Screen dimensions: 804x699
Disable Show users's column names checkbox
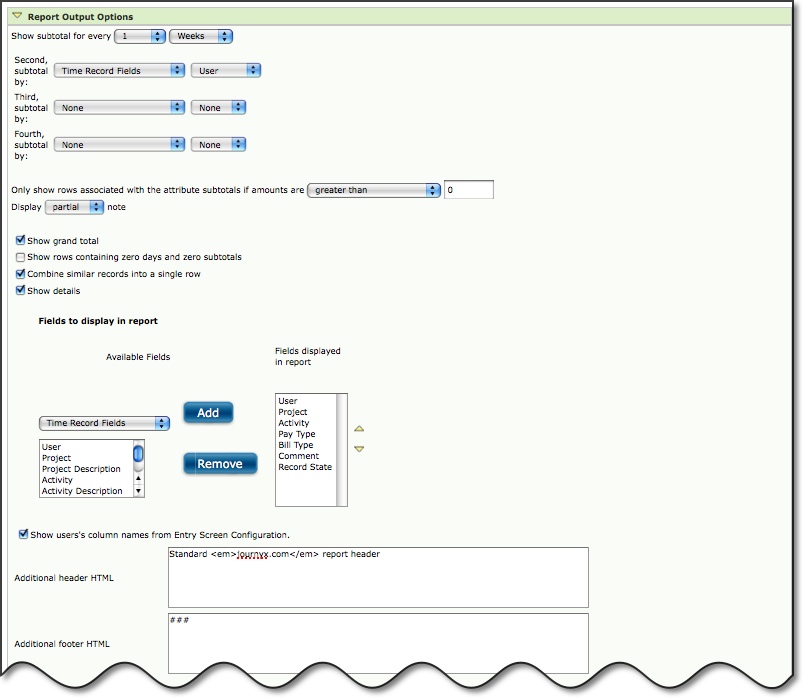23,534
